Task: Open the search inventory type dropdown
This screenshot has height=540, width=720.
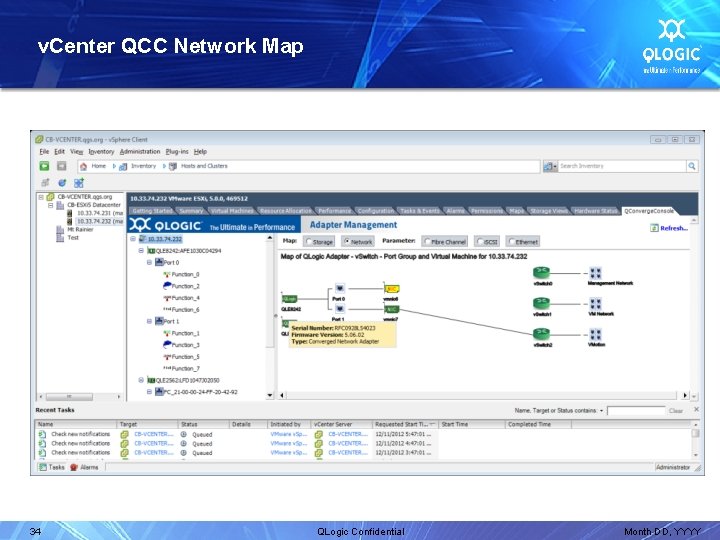Action: [x=550, y=166]
